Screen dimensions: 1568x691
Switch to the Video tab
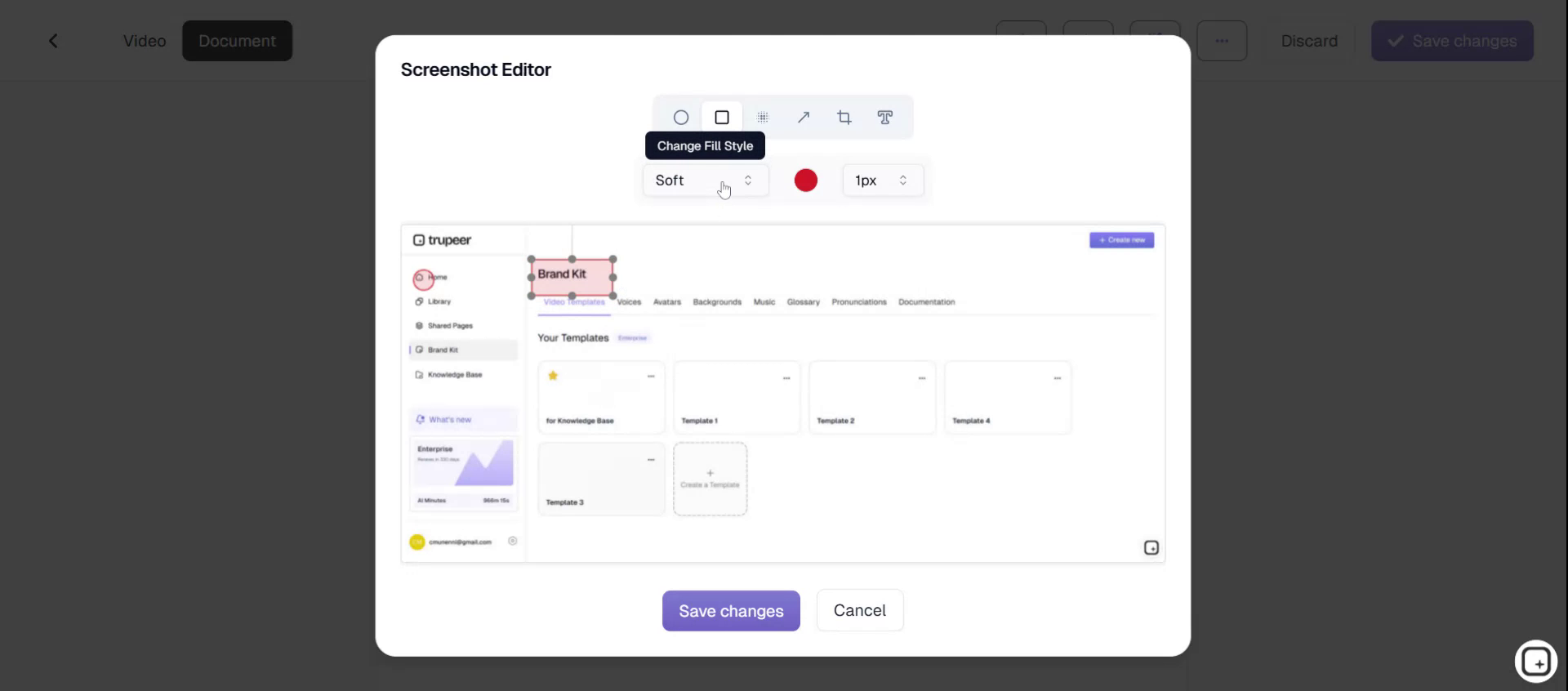pyautogui.click(x=145, y=41)
